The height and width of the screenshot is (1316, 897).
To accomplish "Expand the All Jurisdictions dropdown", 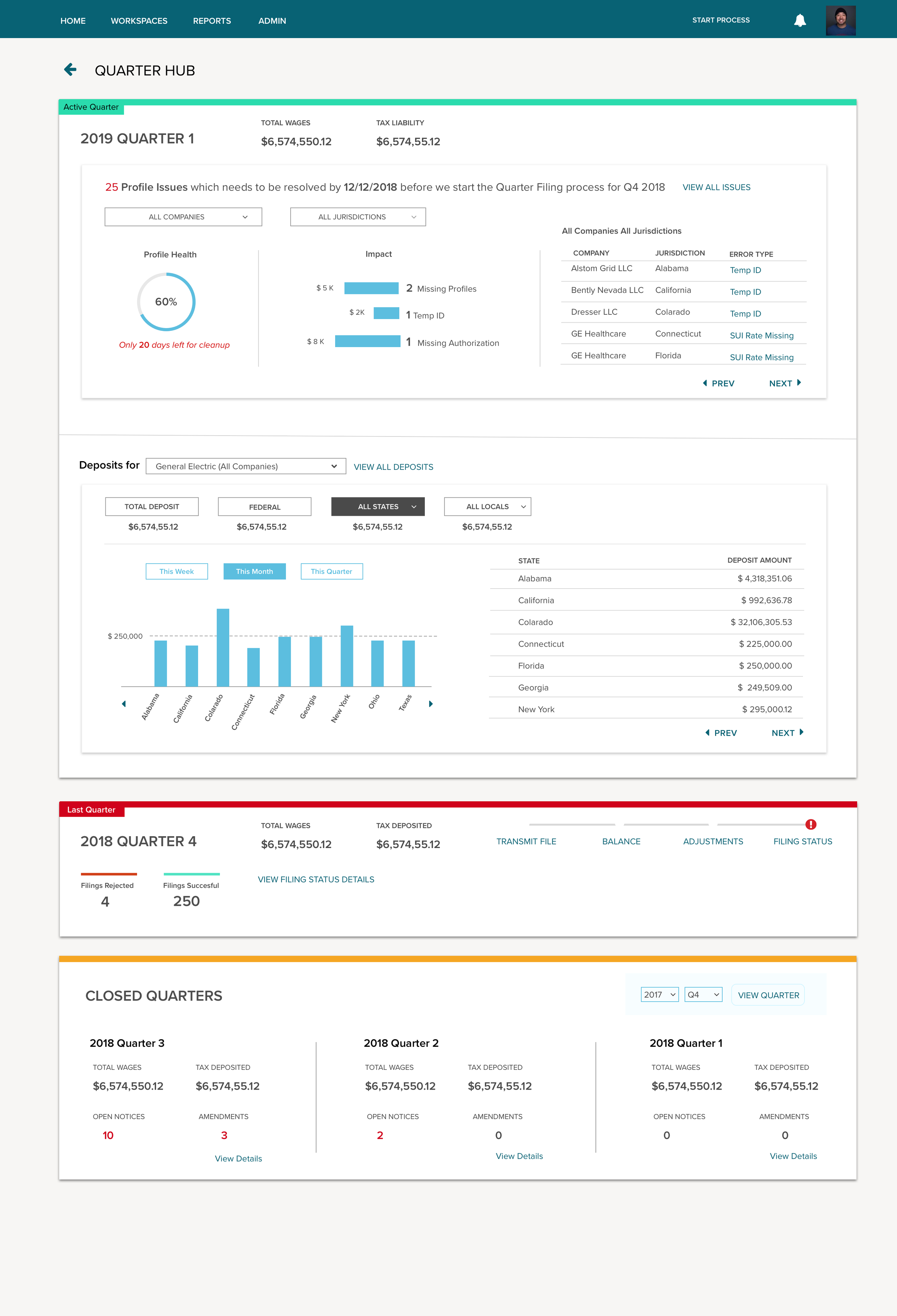I will point(358,217).
